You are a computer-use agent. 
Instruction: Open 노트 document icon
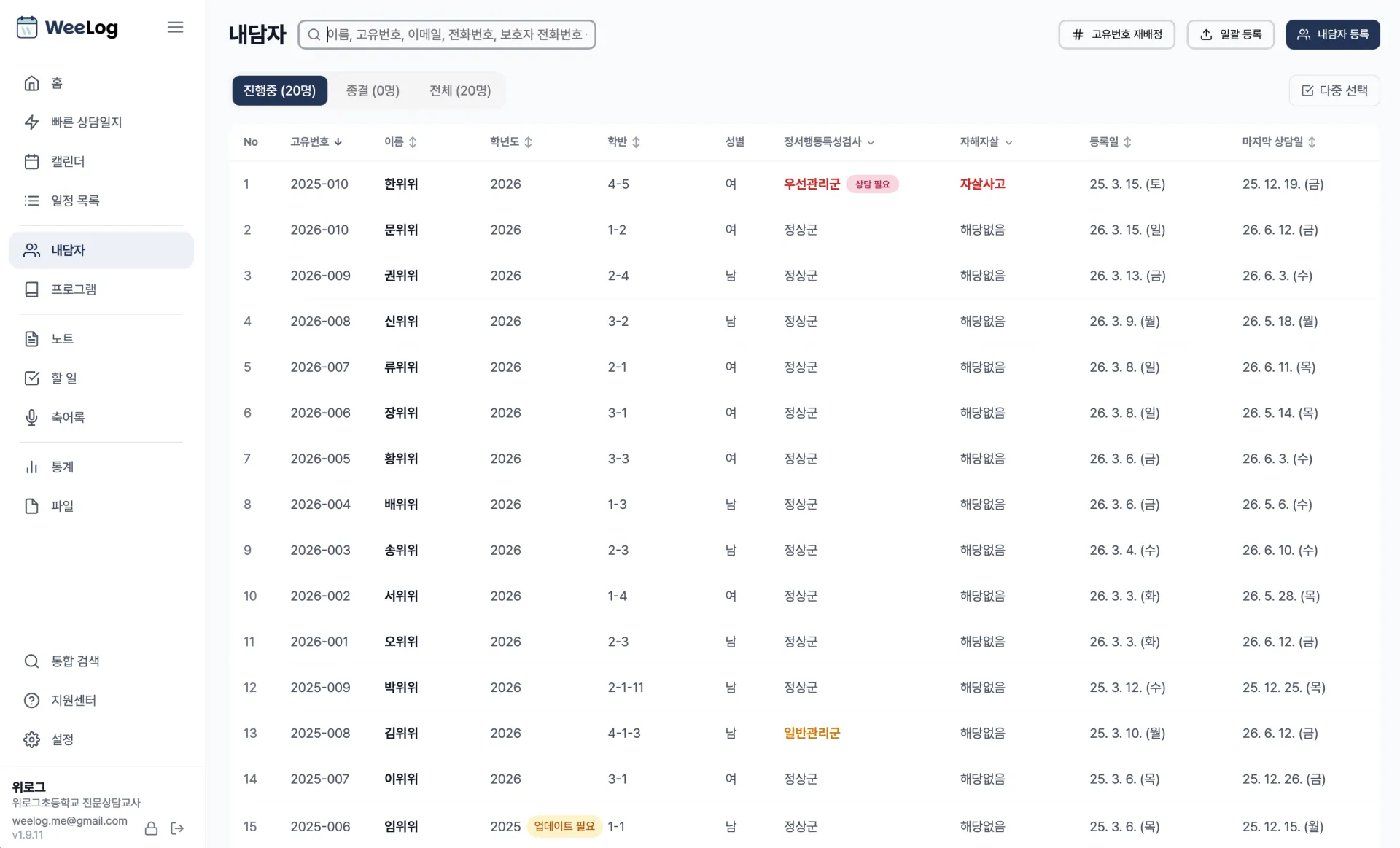click(x=31, y=339)
